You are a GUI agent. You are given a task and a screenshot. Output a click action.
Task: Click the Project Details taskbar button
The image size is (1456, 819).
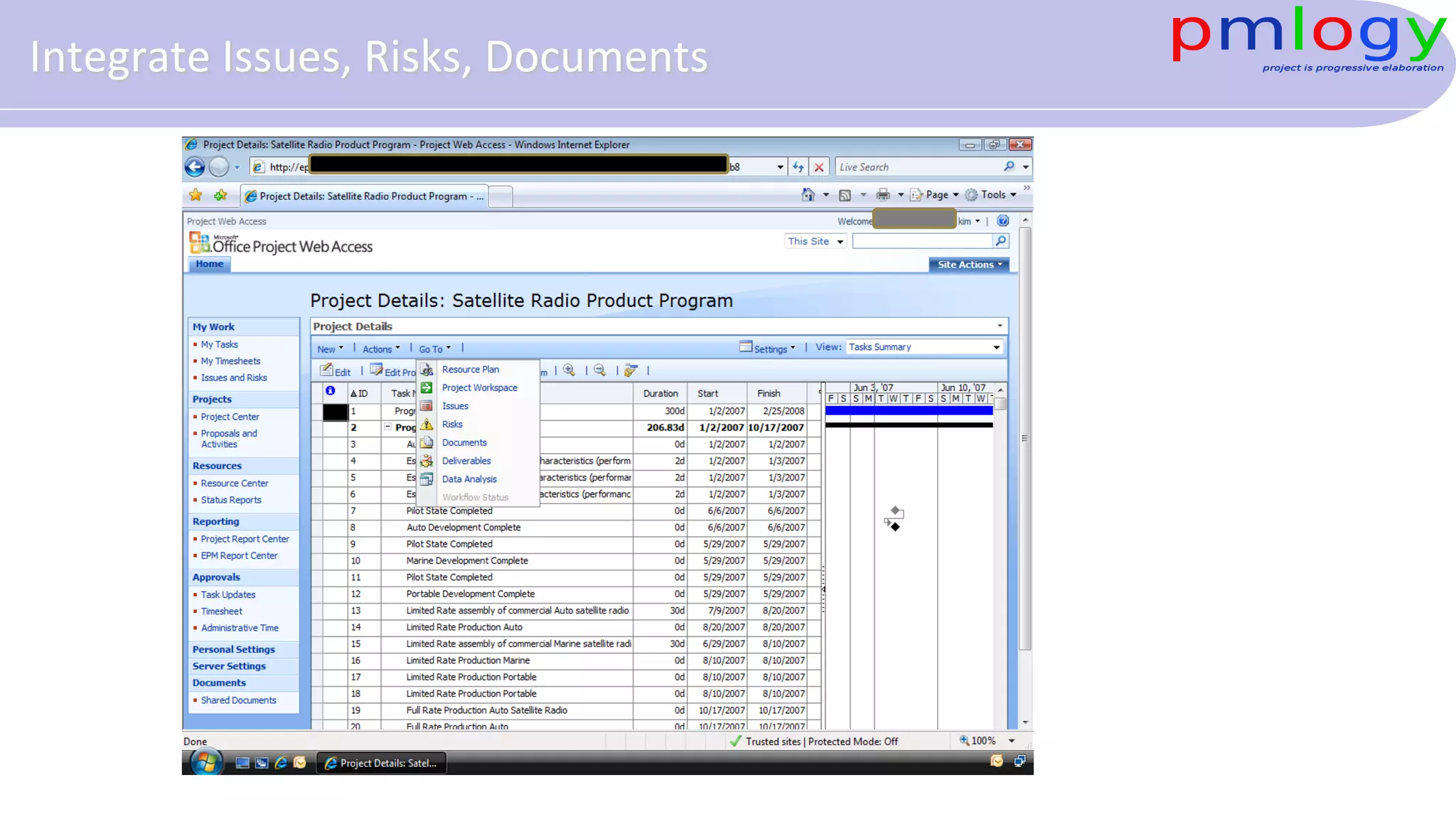coord(381,763)
